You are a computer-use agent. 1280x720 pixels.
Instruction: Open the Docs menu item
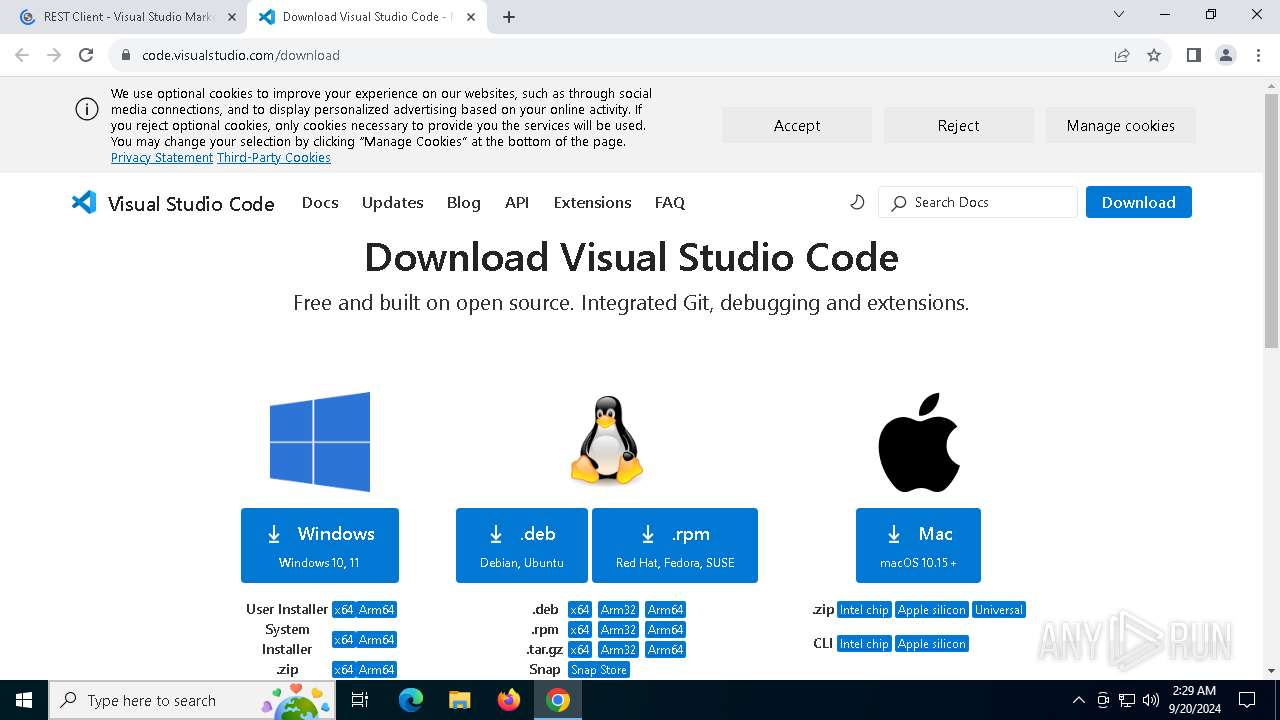click(320, 202)
